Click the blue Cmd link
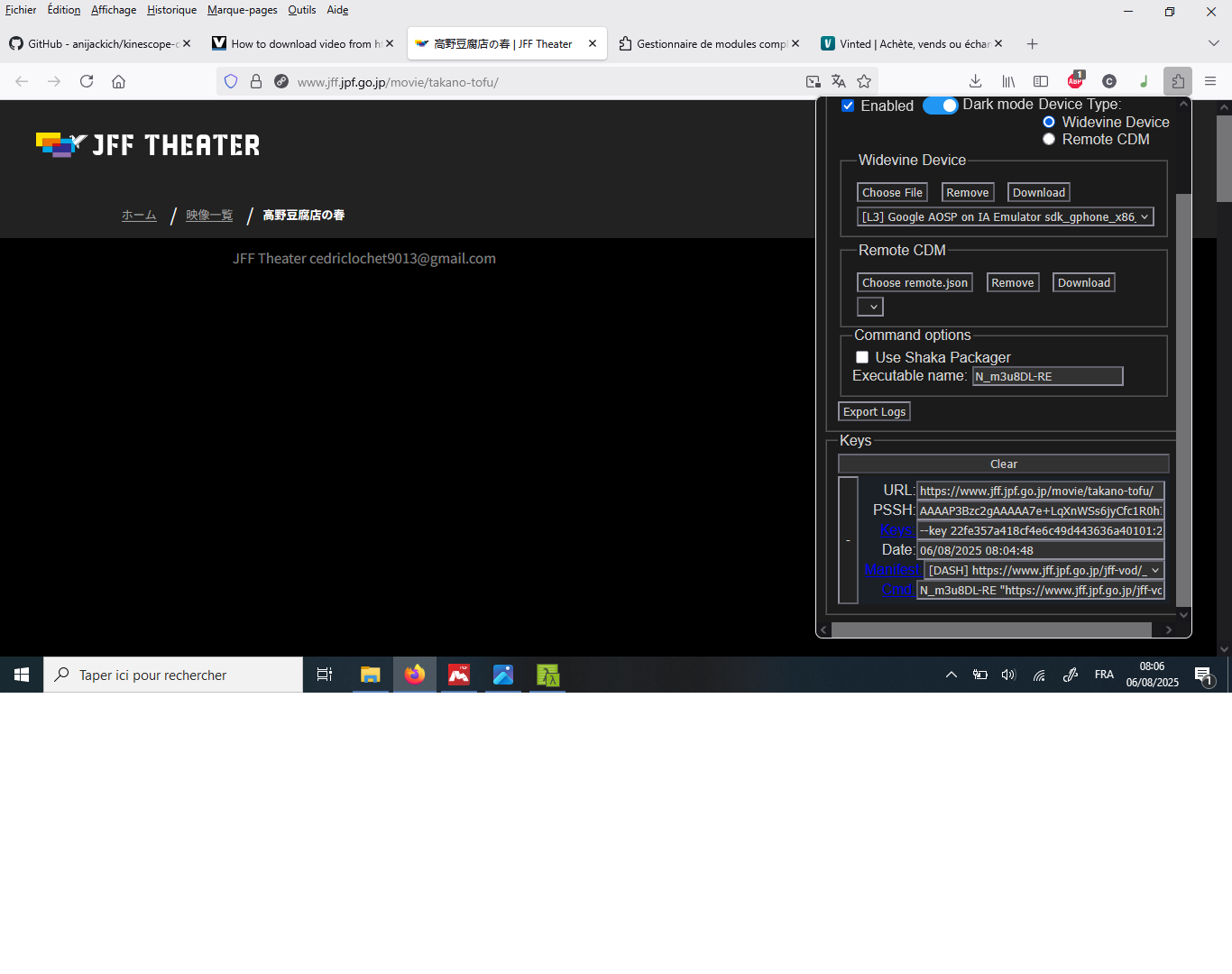The height and width of the screenshot is (974, 1232). tap(896, 590)
